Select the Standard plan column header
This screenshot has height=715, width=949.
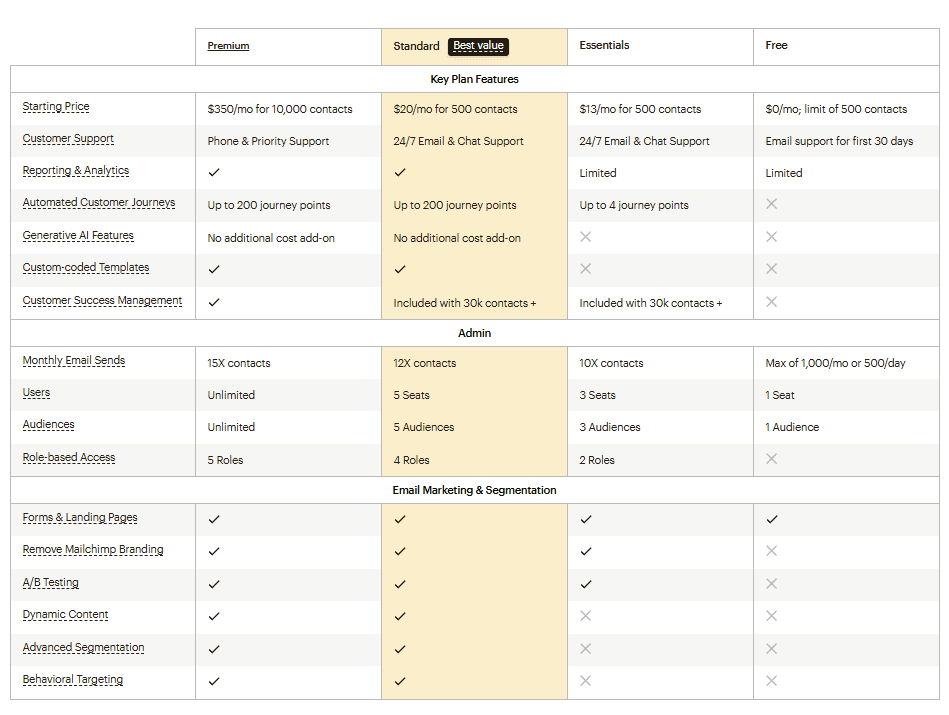tap(416, 46)
